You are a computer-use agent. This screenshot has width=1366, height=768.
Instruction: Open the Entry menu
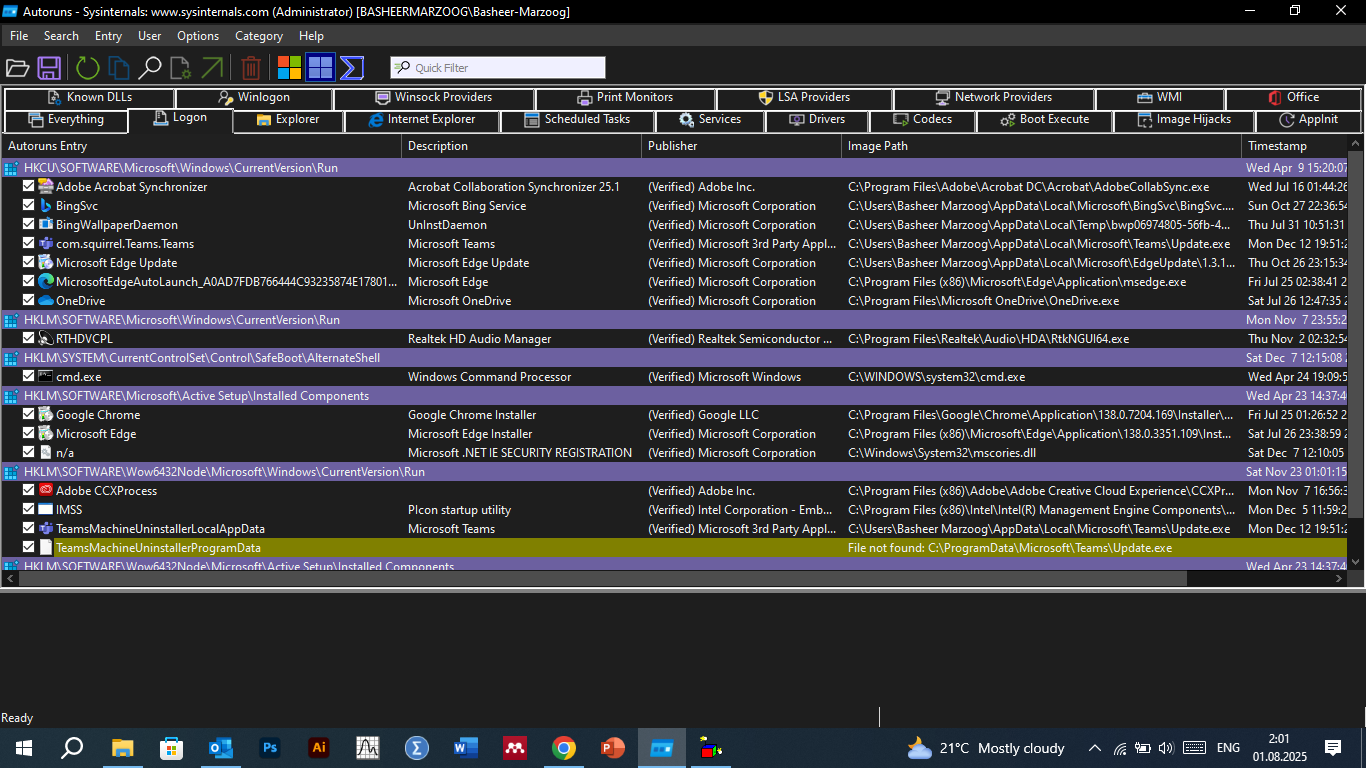point(108,36)
